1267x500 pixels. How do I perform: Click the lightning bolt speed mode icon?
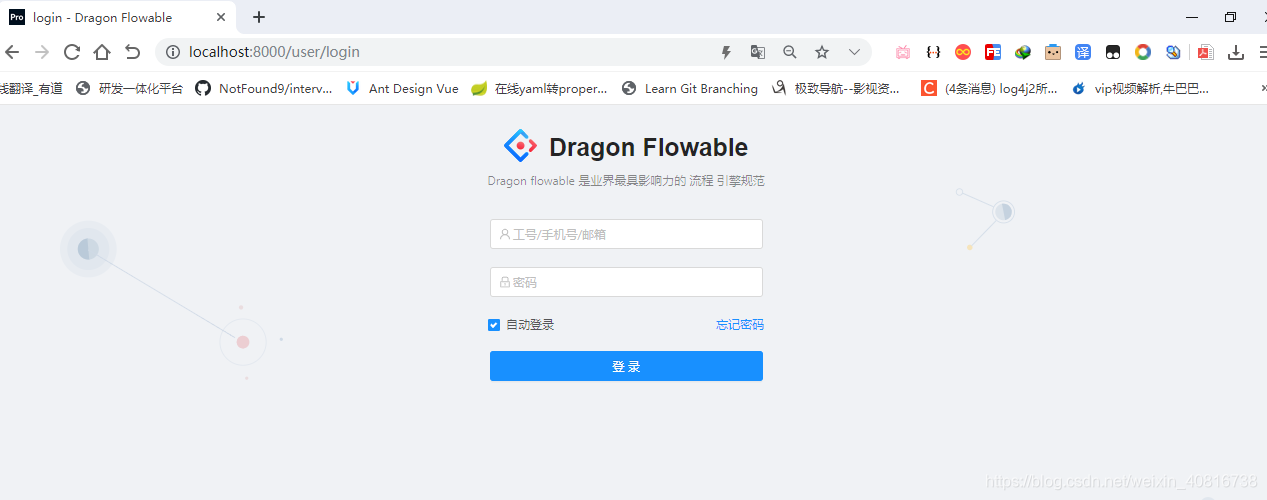tap(727, 52)
